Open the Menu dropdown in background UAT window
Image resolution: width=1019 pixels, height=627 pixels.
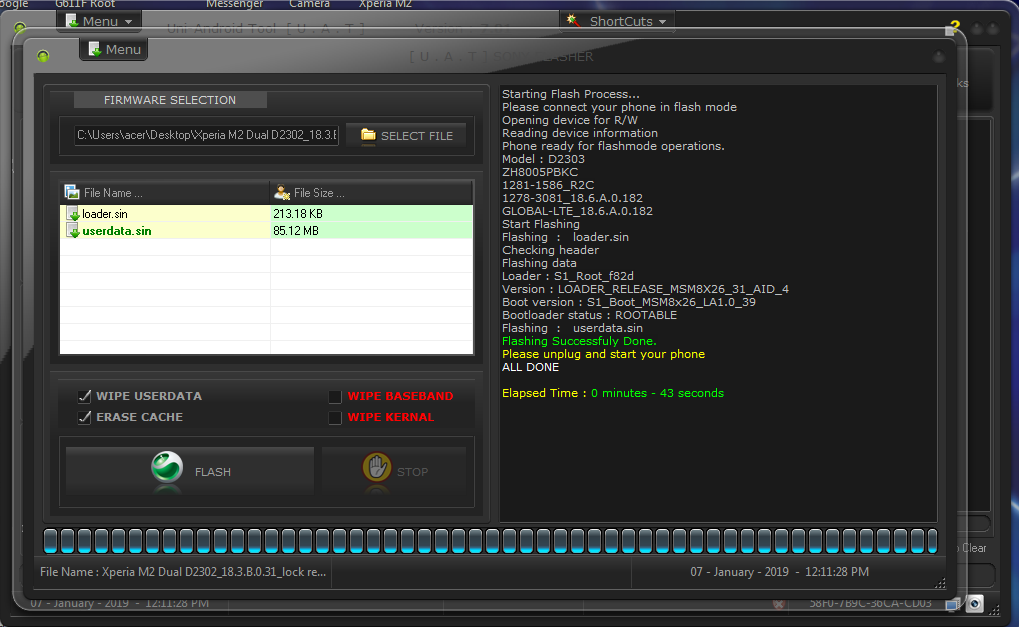tap(99, 21)
